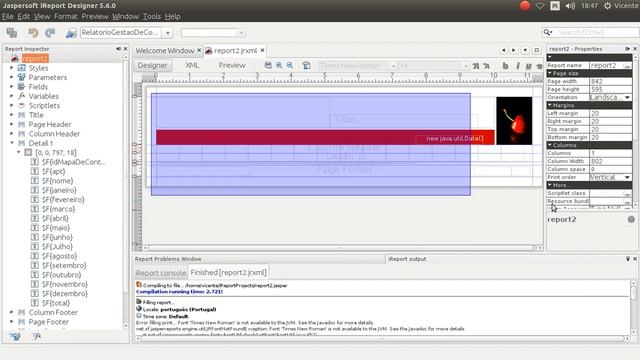Collapse the Columns properties section

(550, 145)
